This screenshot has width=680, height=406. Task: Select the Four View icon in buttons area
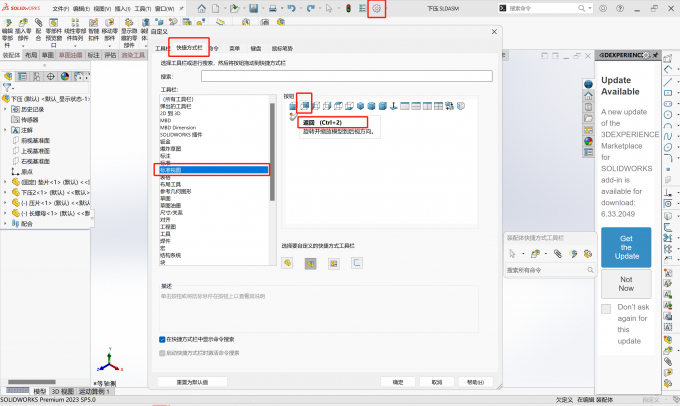(438, 106)
